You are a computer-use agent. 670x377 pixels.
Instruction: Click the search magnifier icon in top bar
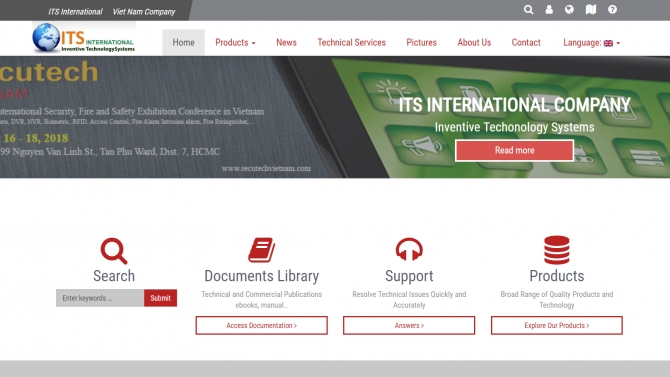529,9
